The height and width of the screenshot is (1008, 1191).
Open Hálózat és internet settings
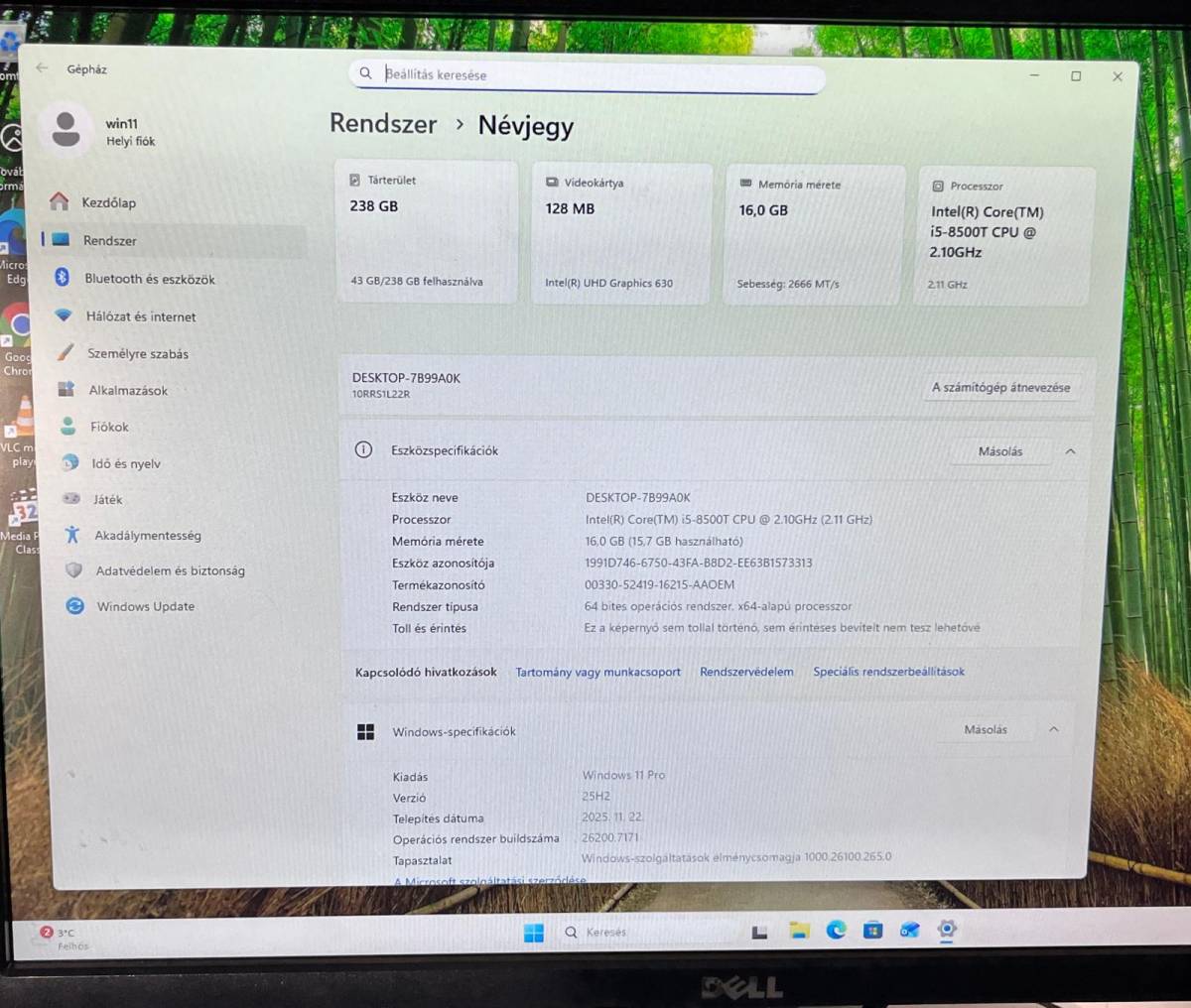(x=140, y=315)
